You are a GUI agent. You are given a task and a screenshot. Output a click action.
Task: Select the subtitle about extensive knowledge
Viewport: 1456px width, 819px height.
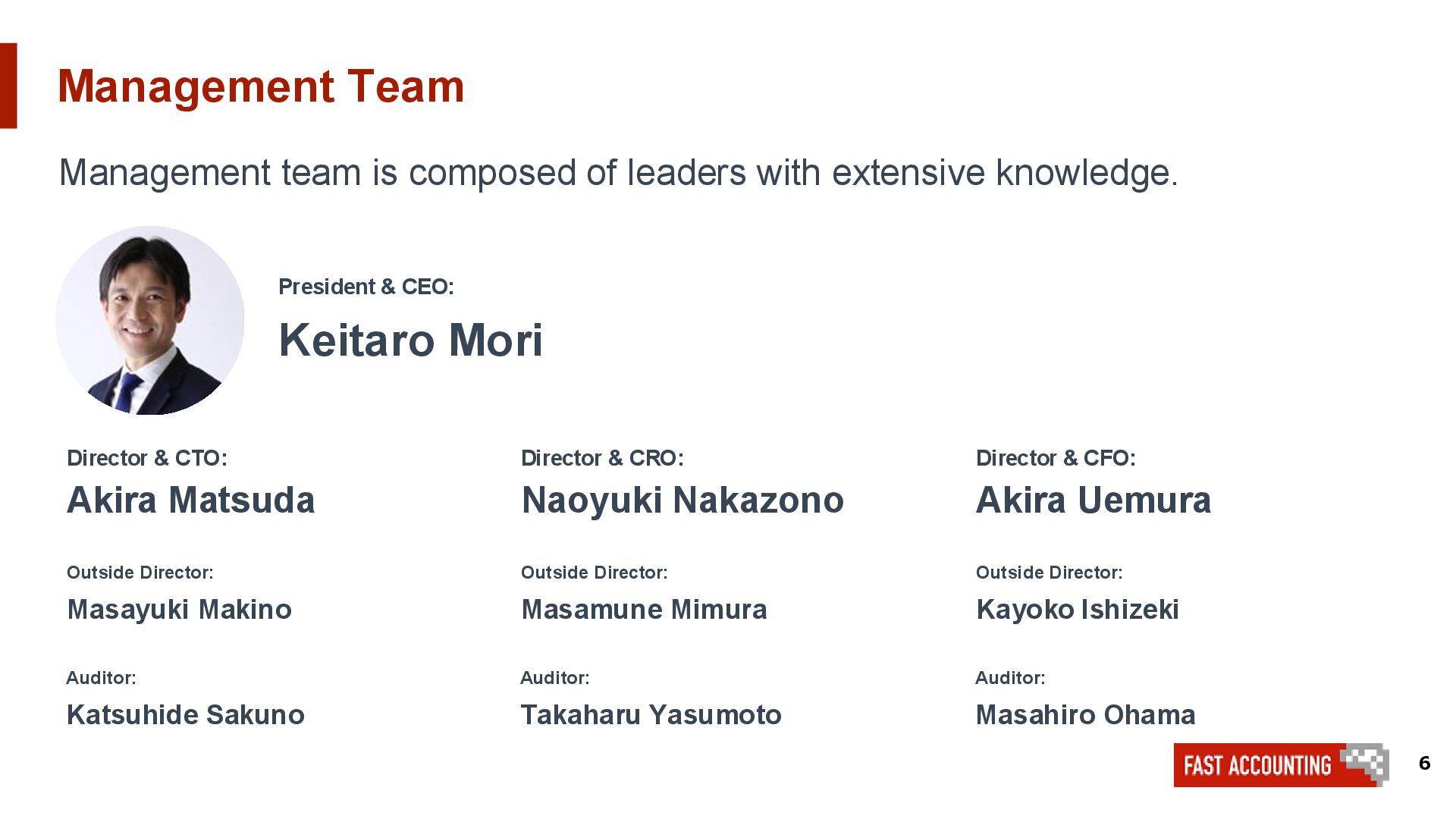[618, 173]
